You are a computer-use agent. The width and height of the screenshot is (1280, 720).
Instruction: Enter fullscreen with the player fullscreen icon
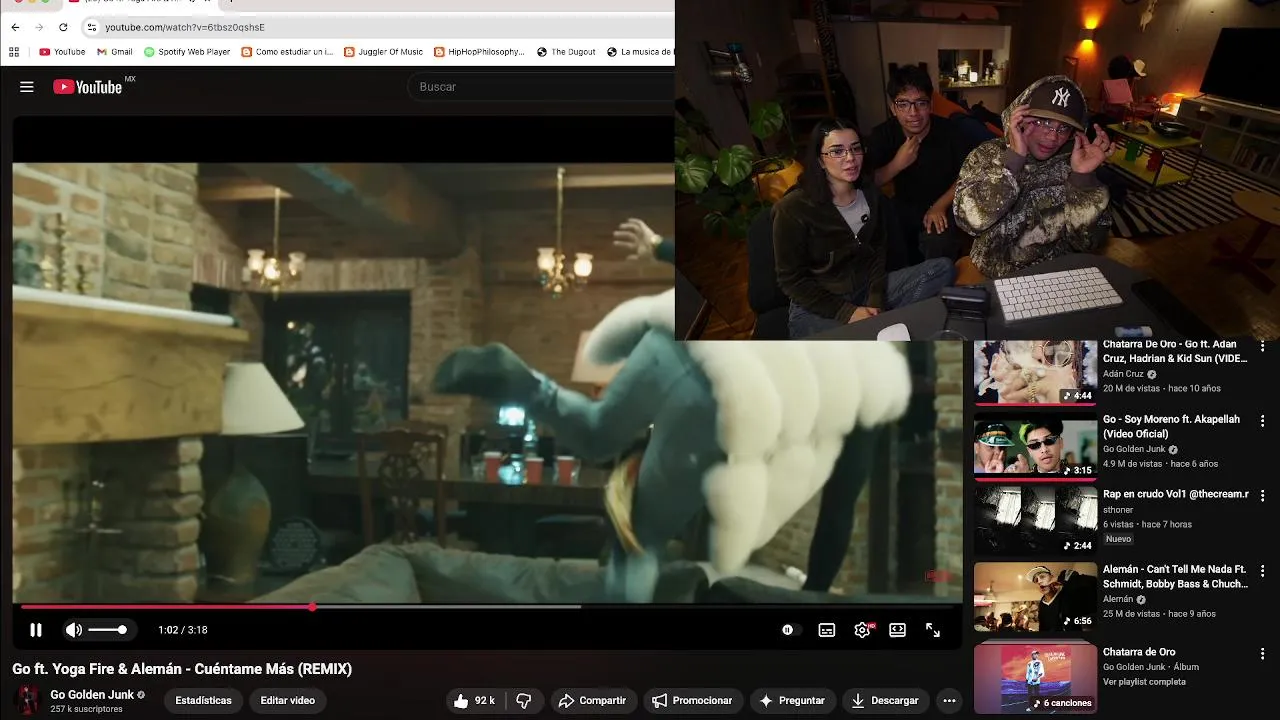(933, 630)
